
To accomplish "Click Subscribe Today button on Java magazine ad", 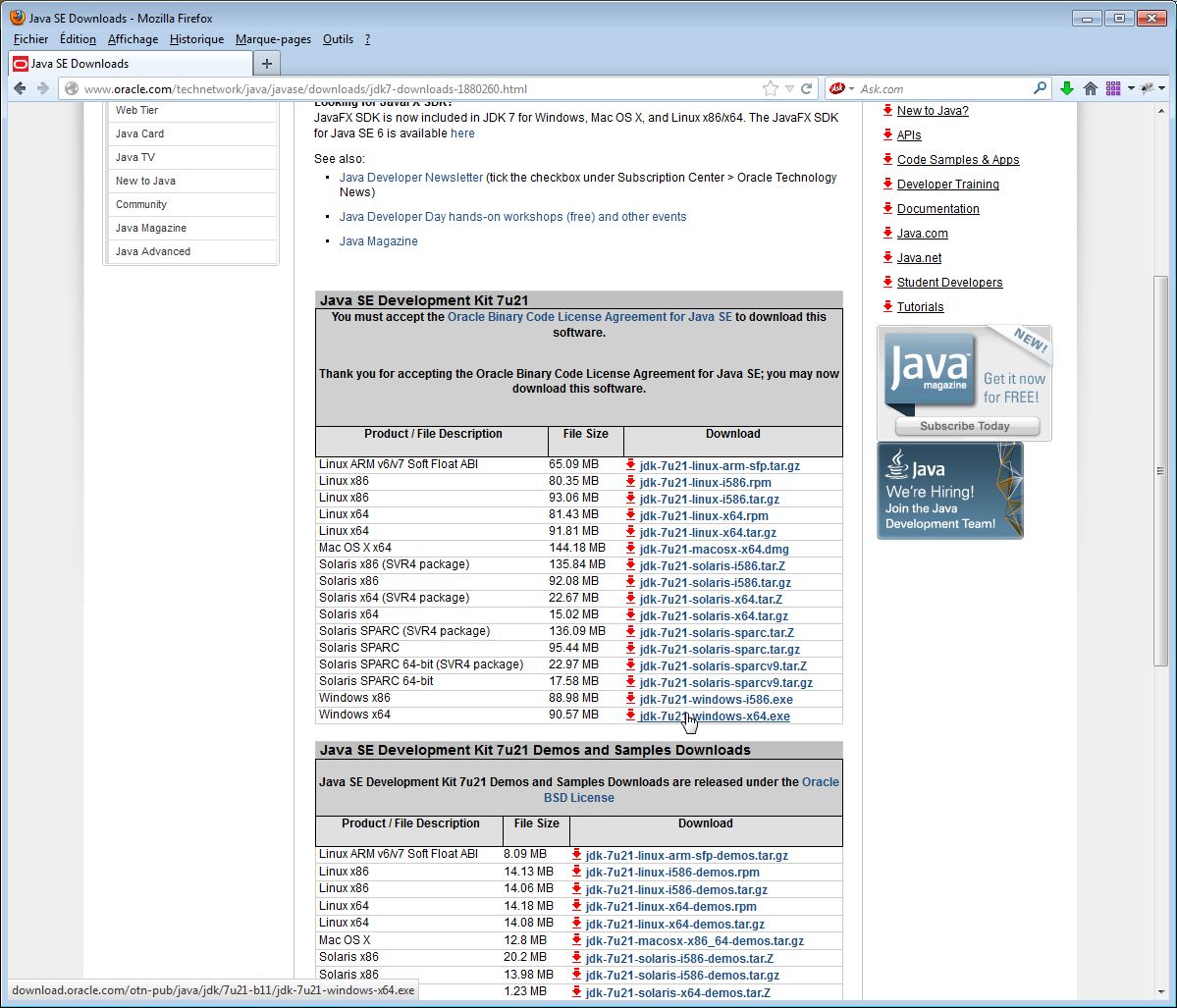I will tap(967, 426).
